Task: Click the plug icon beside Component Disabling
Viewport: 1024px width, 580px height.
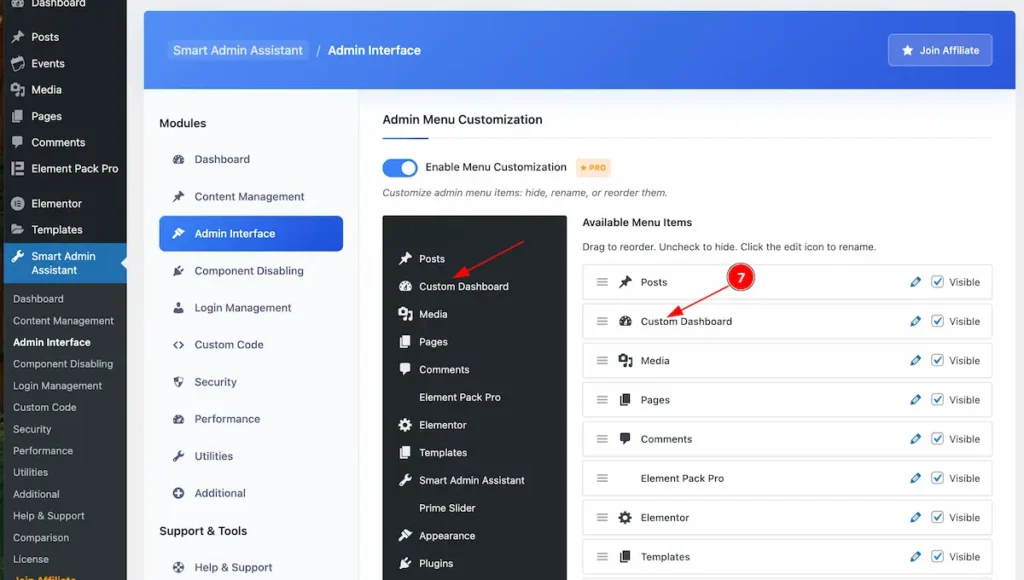Action: [x=178, y=270]
